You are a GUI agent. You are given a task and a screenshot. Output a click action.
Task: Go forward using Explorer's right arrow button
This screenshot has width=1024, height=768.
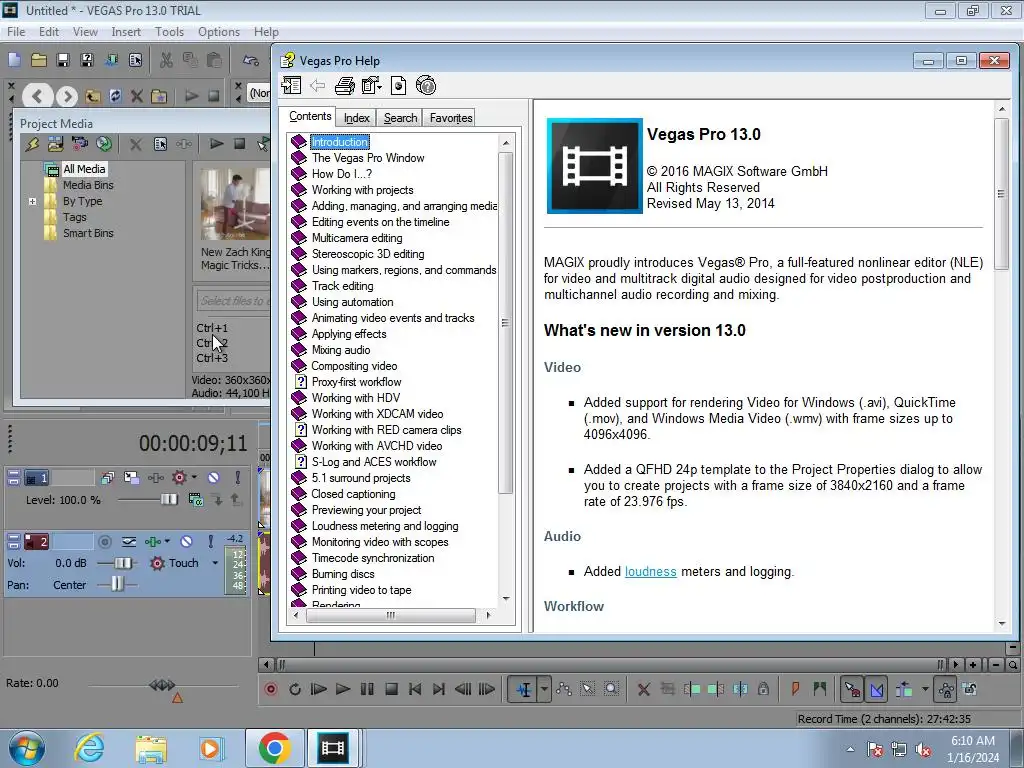pos(67,97)
